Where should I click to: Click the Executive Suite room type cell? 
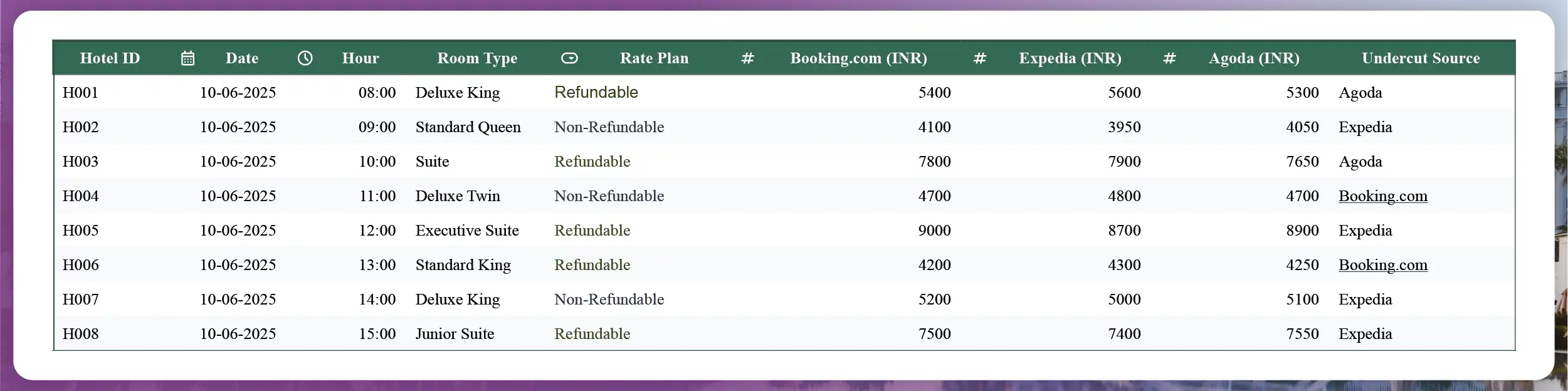[x=467, y=231]
